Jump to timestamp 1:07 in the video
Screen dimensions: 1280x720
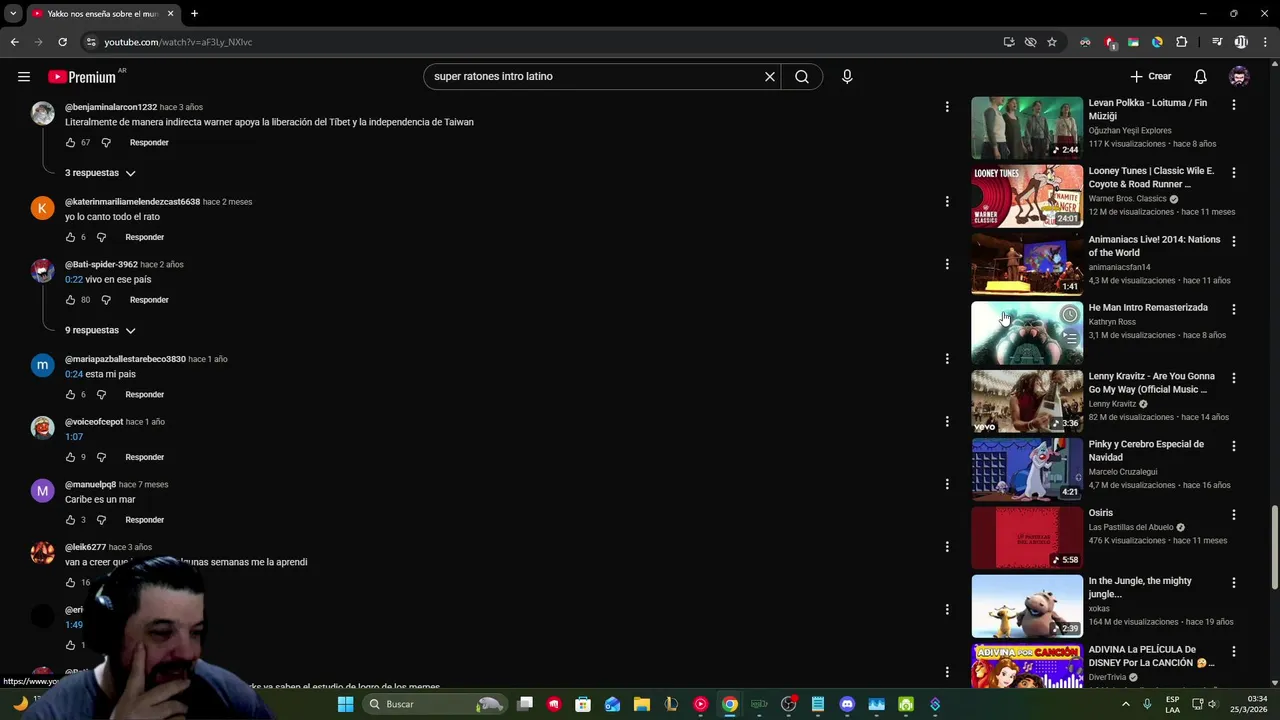coord(74,437)
